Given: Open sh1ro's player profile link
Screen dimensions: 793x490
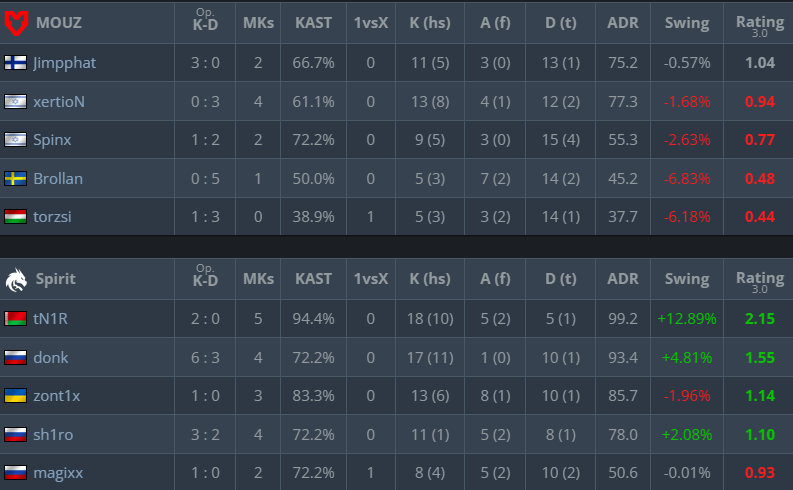Looking at the screenshot, I should (53, 434).
